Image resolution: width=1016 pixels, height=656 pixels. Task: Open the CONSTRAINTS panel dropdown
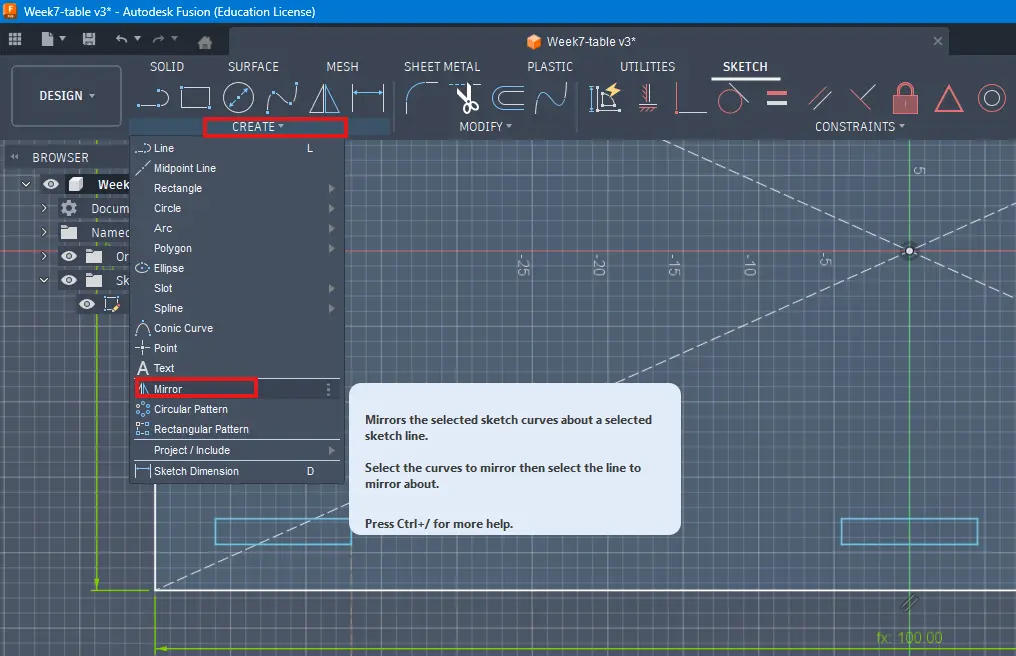(x=860, y=126)
